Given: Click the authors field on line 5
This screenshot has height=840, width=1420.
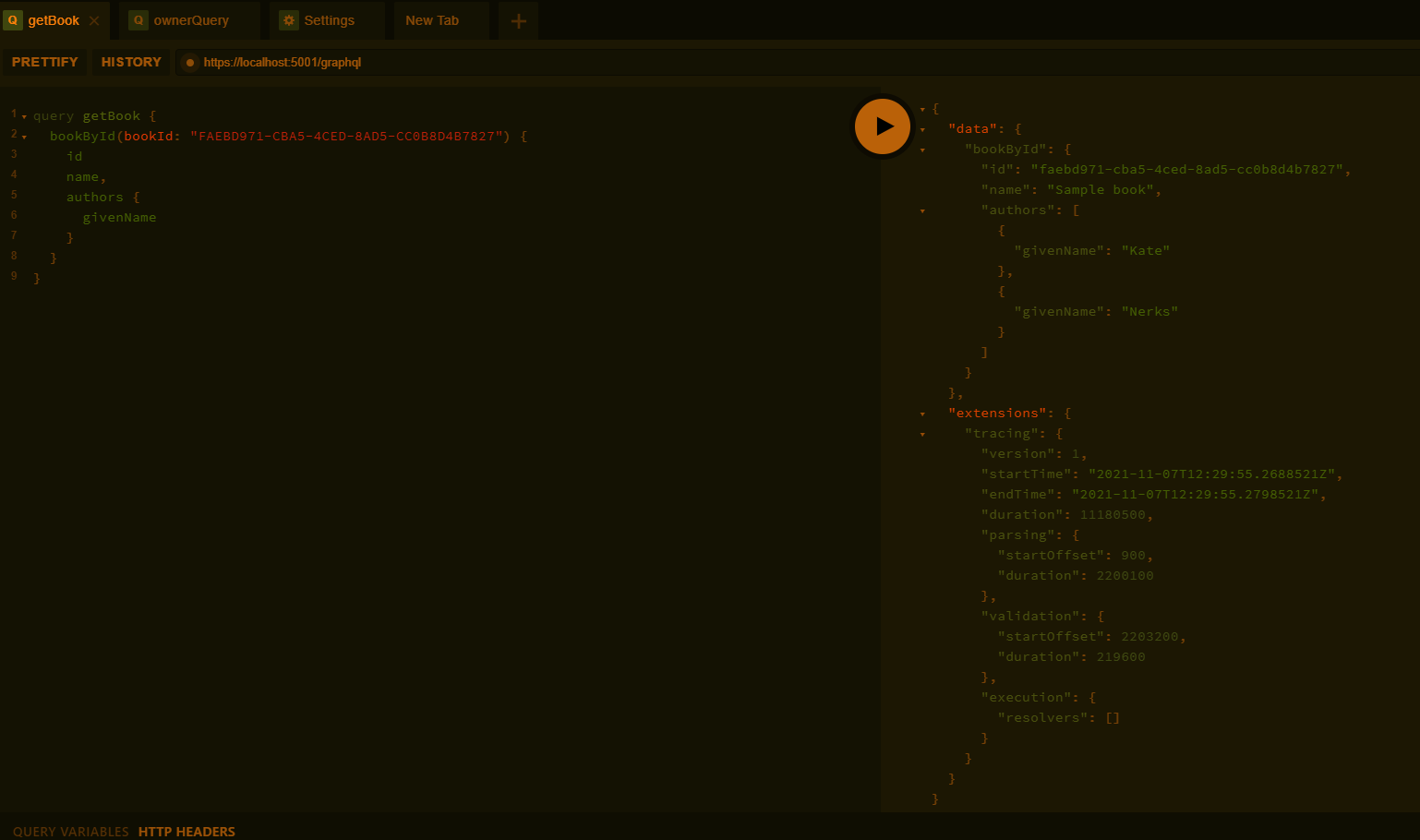Looking at the screenshot, I should 94,197.
